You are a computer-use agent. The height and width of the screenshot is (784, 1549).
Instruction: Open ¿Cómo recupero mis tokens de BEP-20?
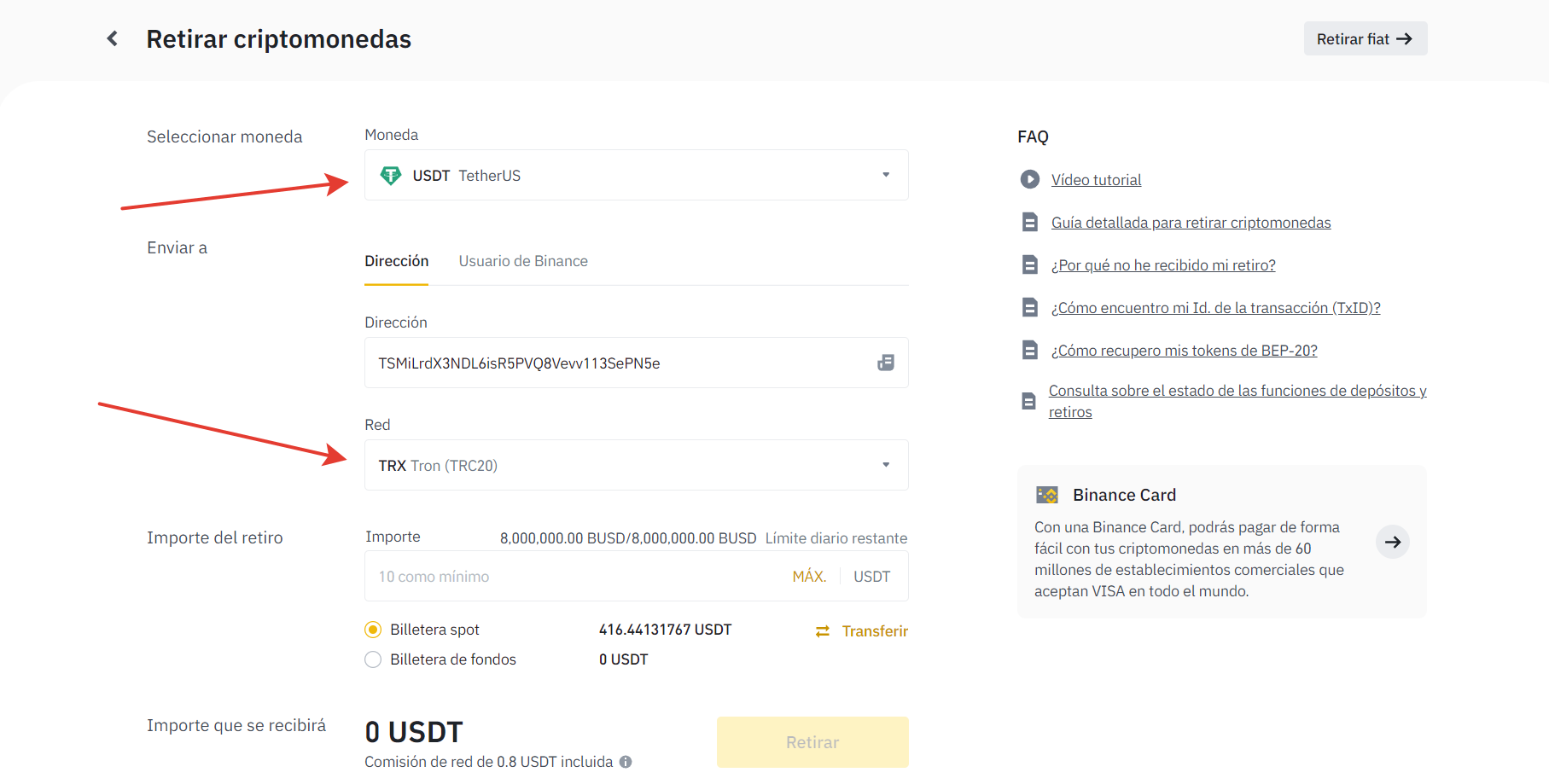(x=1184, y=351)
